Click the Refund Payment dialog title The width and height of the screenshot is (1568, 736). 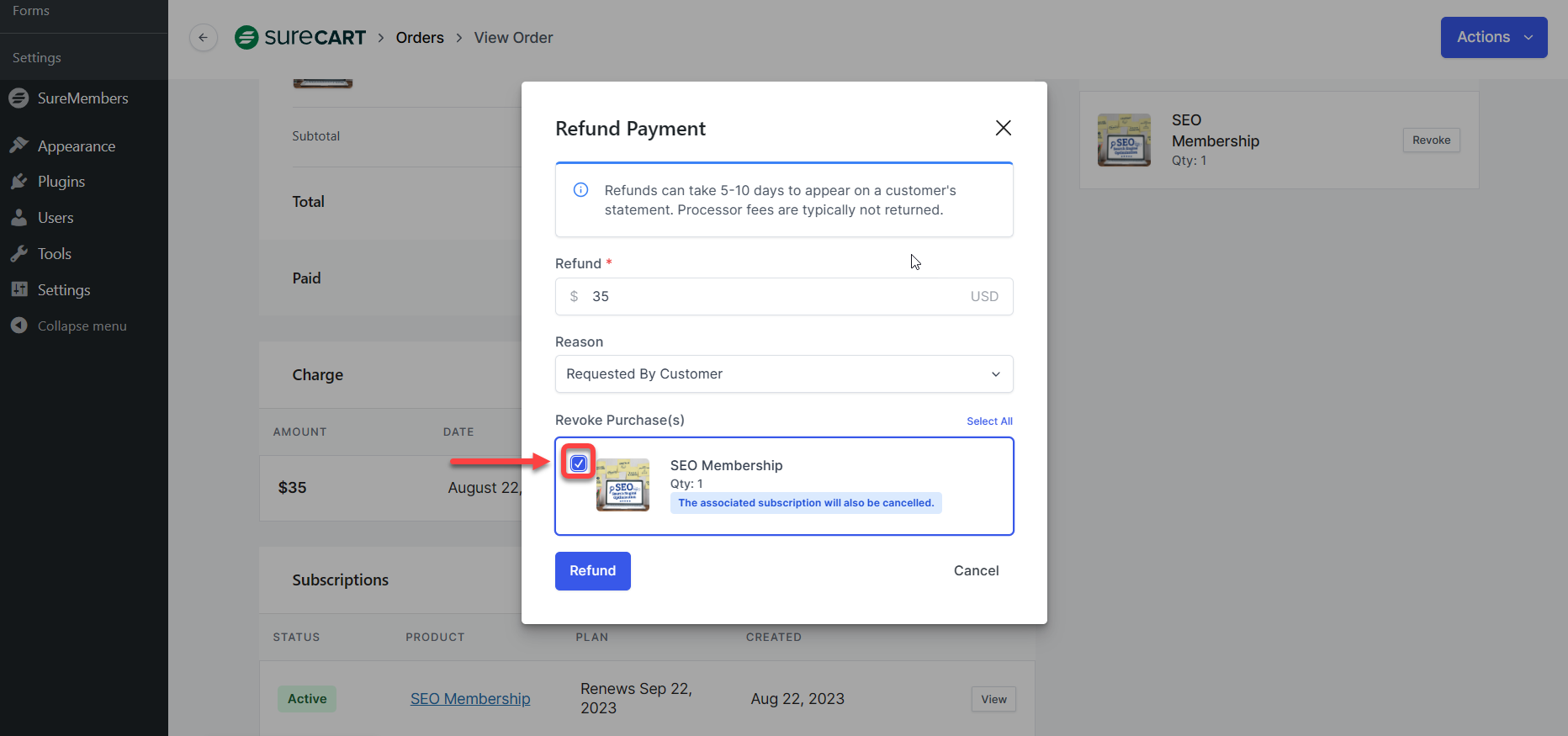point(630,129)
